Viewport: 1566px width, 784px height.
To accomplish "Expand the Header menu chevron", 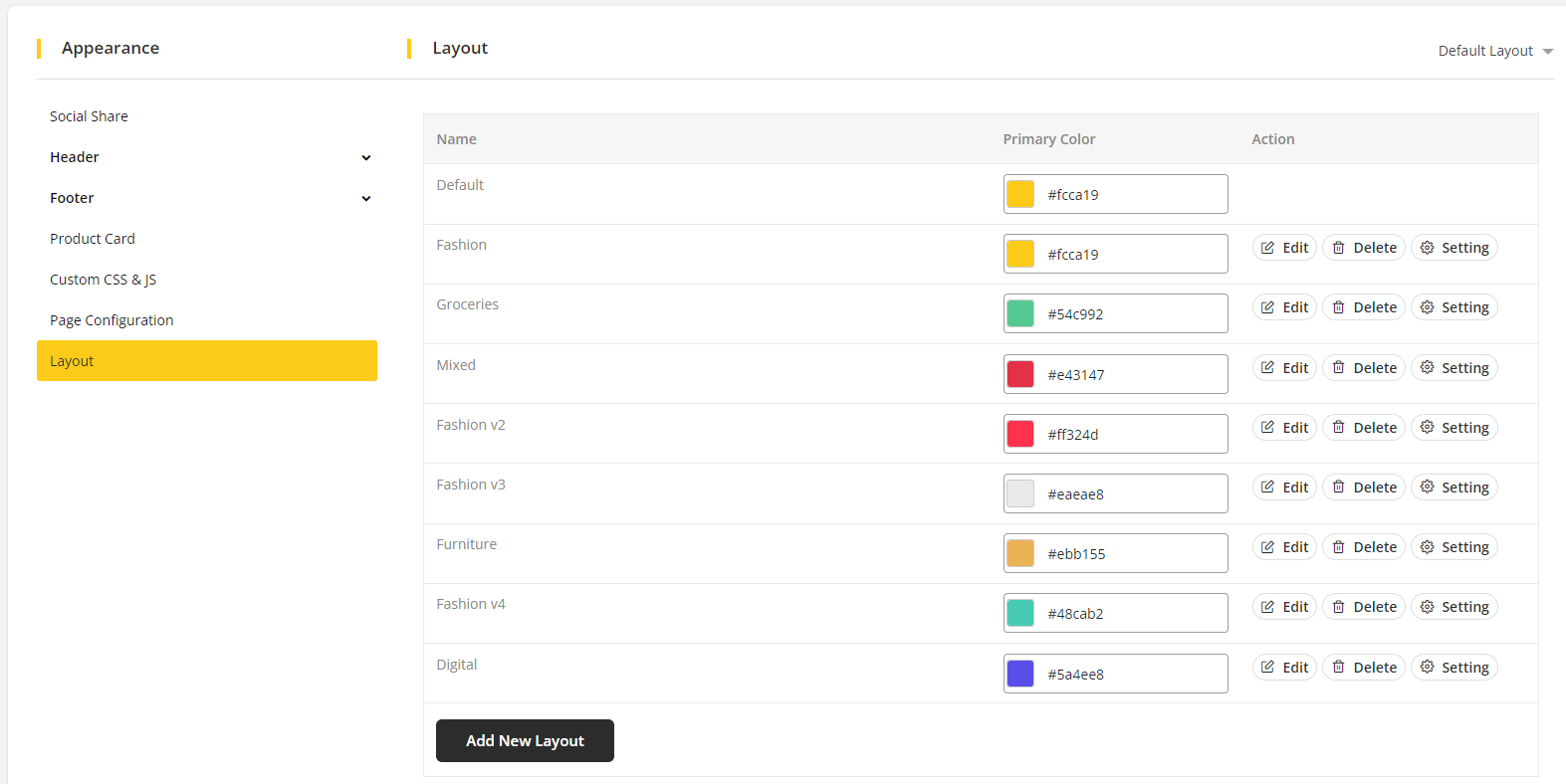I will tap(366, 158).
